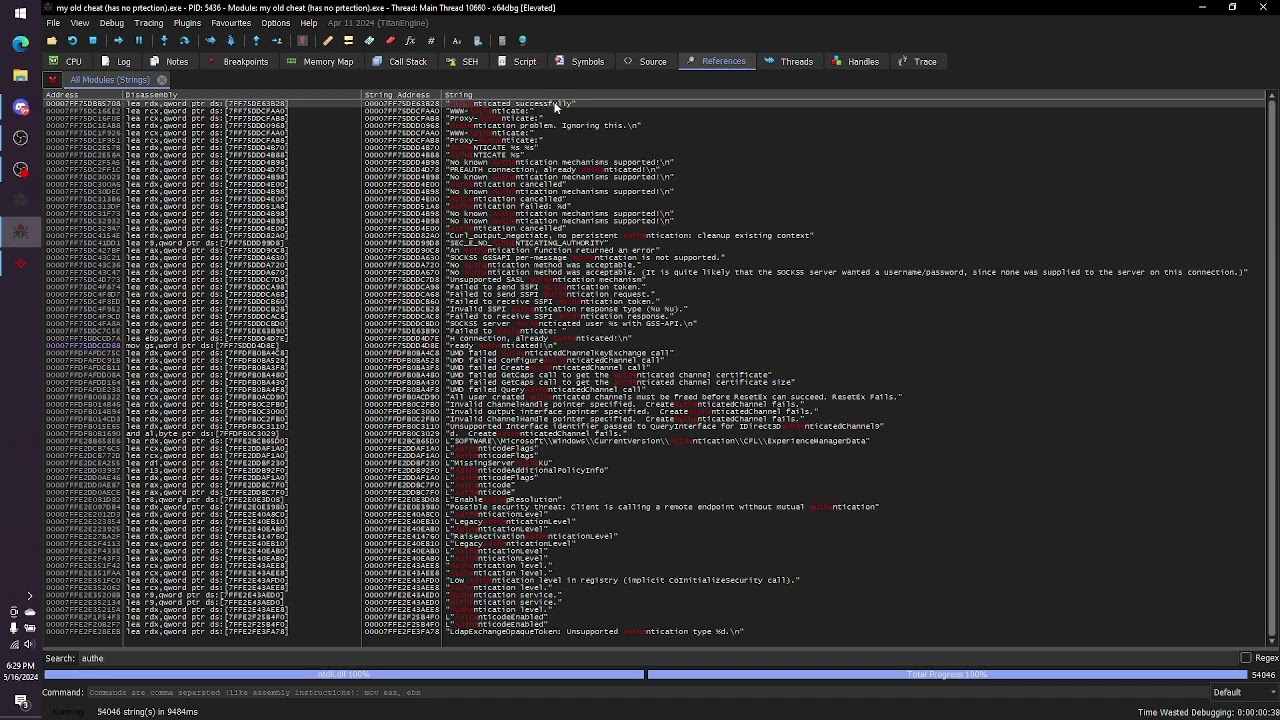
Task: Click the hash Variables icon
Action: [431, 41]
